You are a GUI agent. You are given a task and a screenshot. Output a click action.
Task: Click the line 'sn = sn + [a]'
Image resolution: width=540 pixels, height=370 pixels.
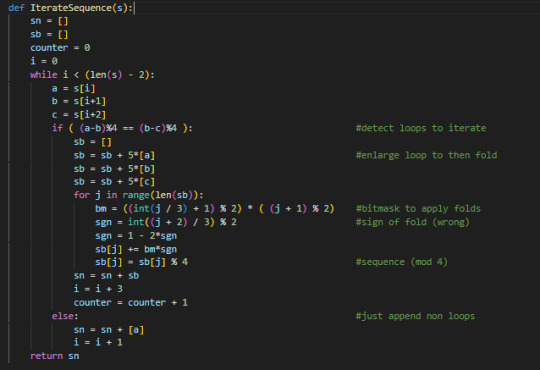[108, 330]
